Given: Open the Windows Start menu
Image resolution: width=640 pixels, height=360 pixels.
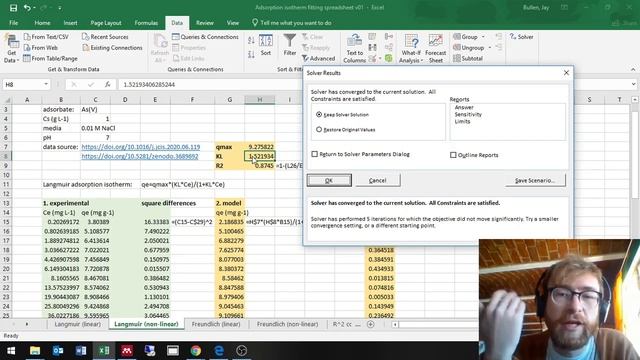Looking at the screenshot, I should [11, 351].
